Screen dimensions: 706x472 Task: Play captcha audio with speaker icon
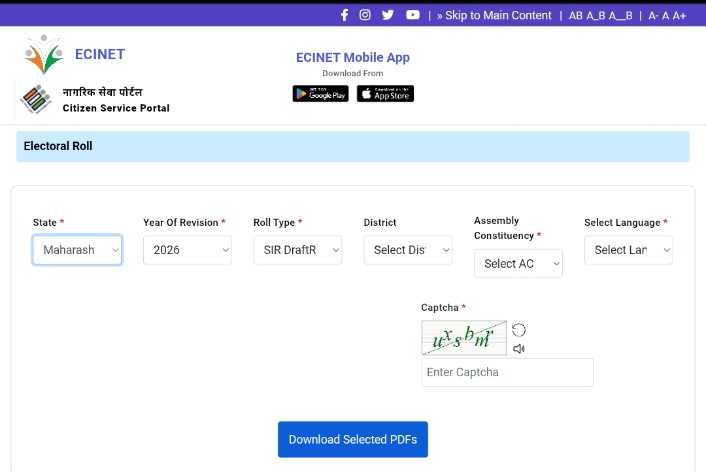pyautogui.click(x=519, y=349)
